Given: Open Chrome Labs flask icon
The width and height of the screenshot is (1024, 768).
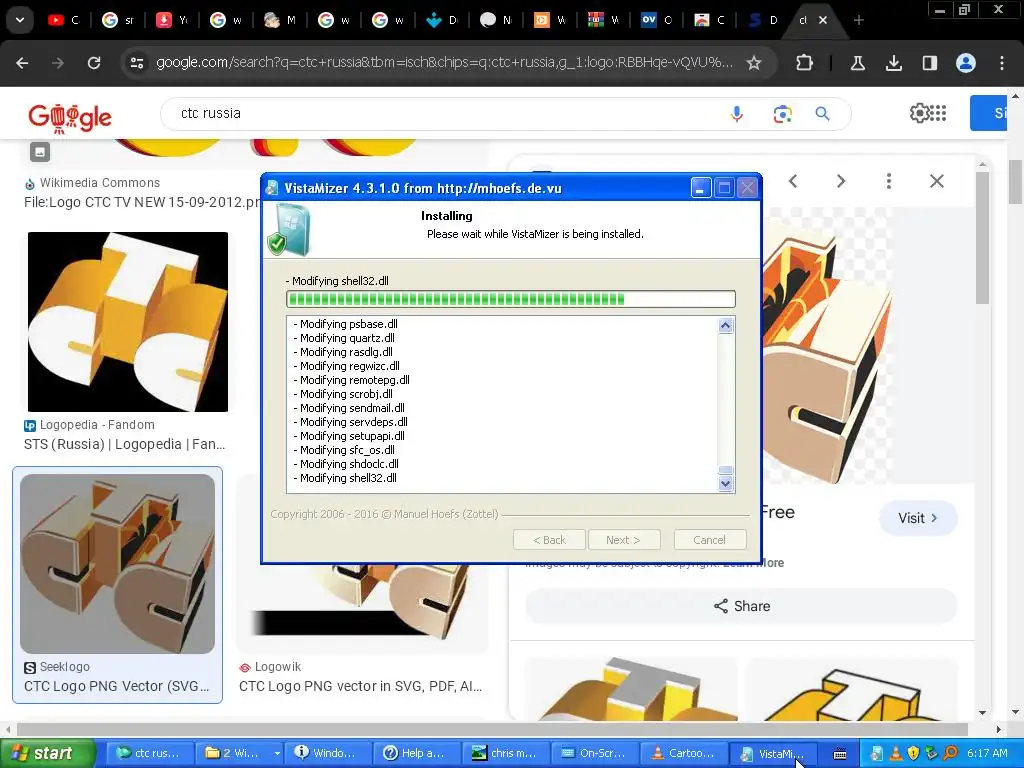Looking at the screenshot, I should (x=858, y=63).
